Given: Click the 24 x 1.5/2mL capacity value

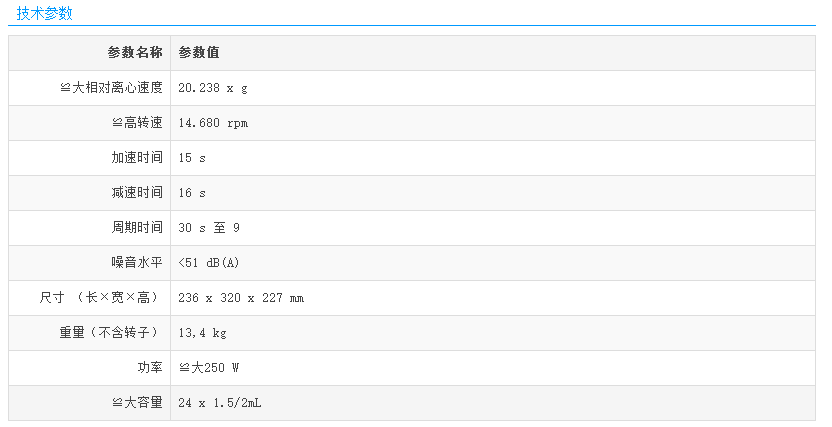Looking at the screenshot, I should [x=220, y=403].
